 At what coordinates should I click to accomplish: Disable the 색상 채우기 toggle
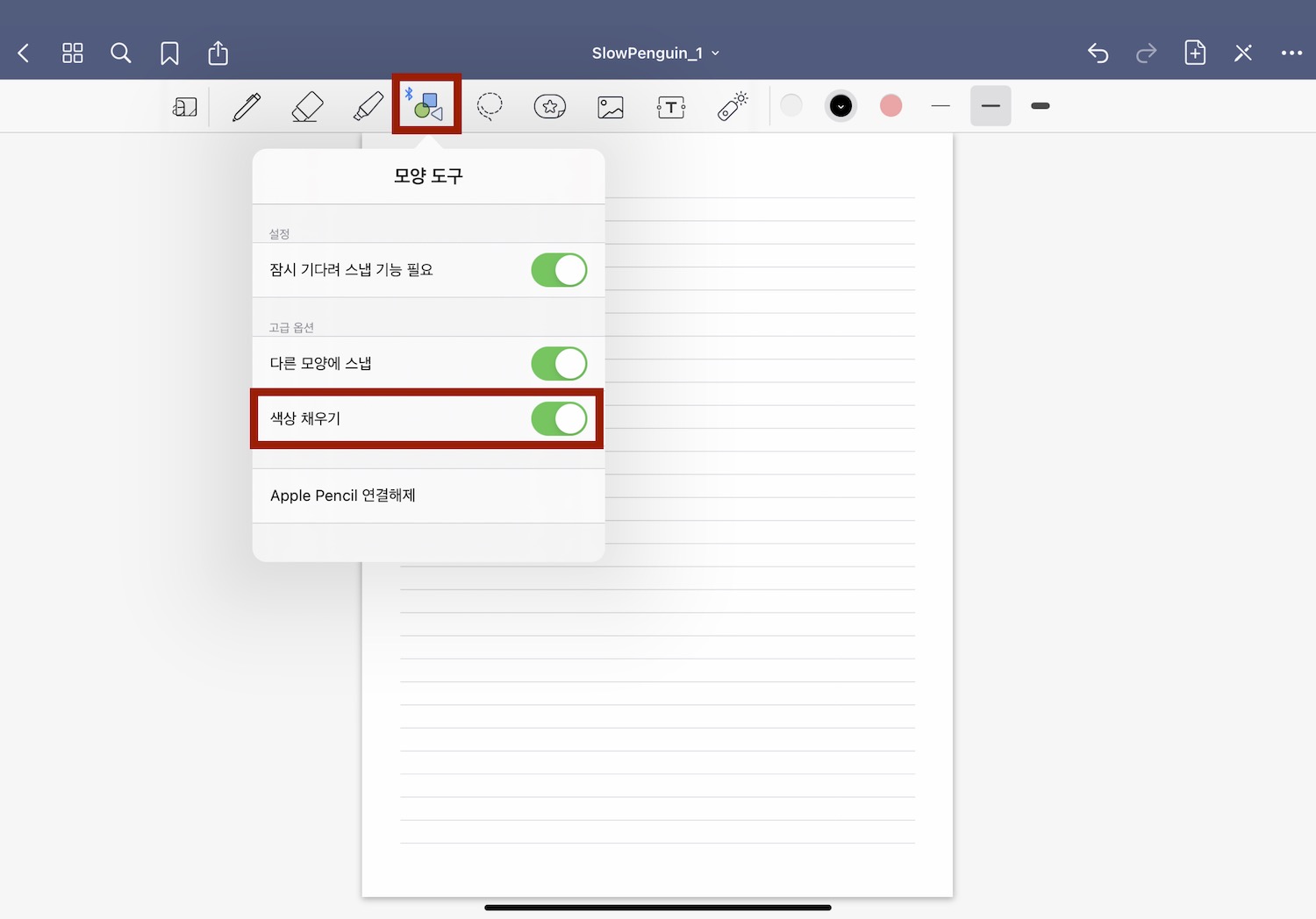(x=559, y=418)
